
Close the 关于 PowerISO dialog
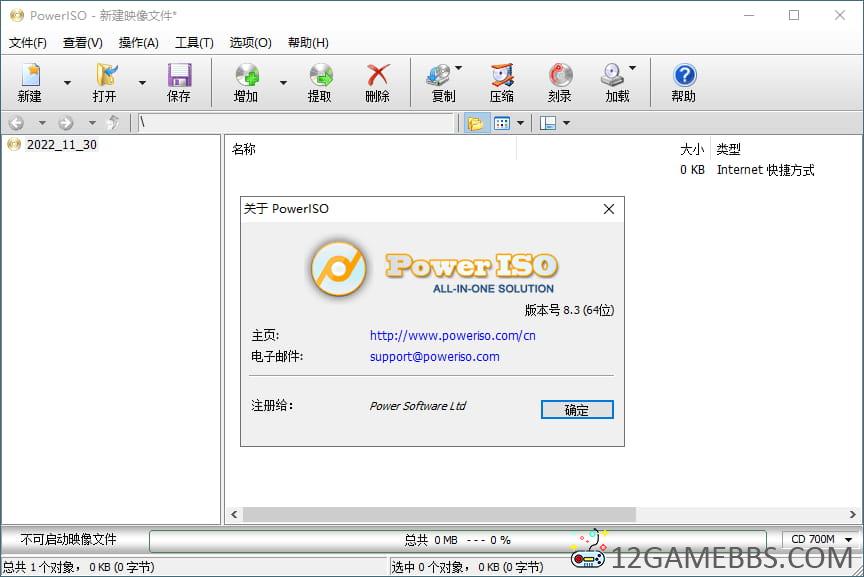click(x=609, y=209)
